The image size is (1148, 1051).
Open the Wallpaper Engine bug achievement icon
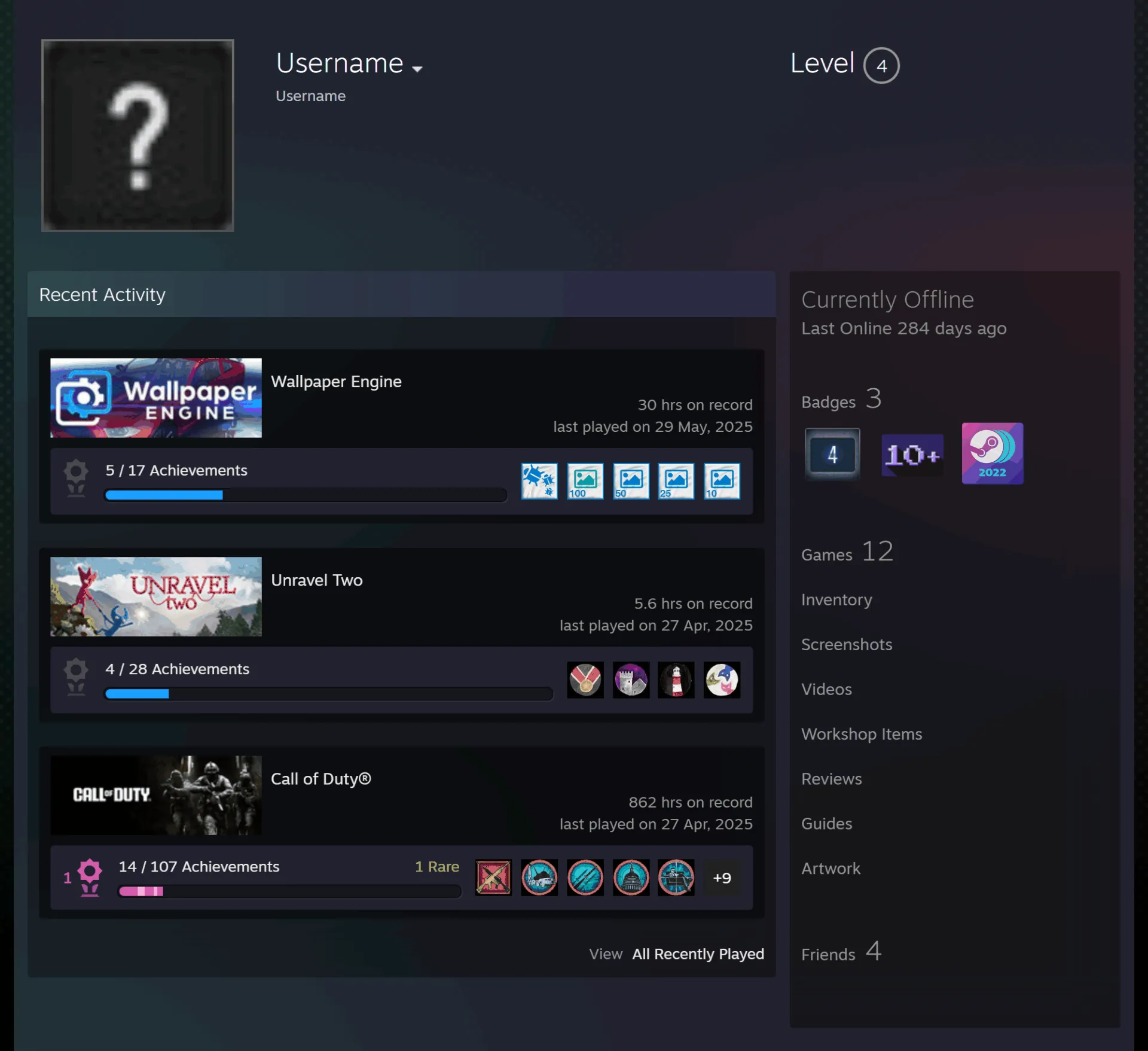[539, 481]
